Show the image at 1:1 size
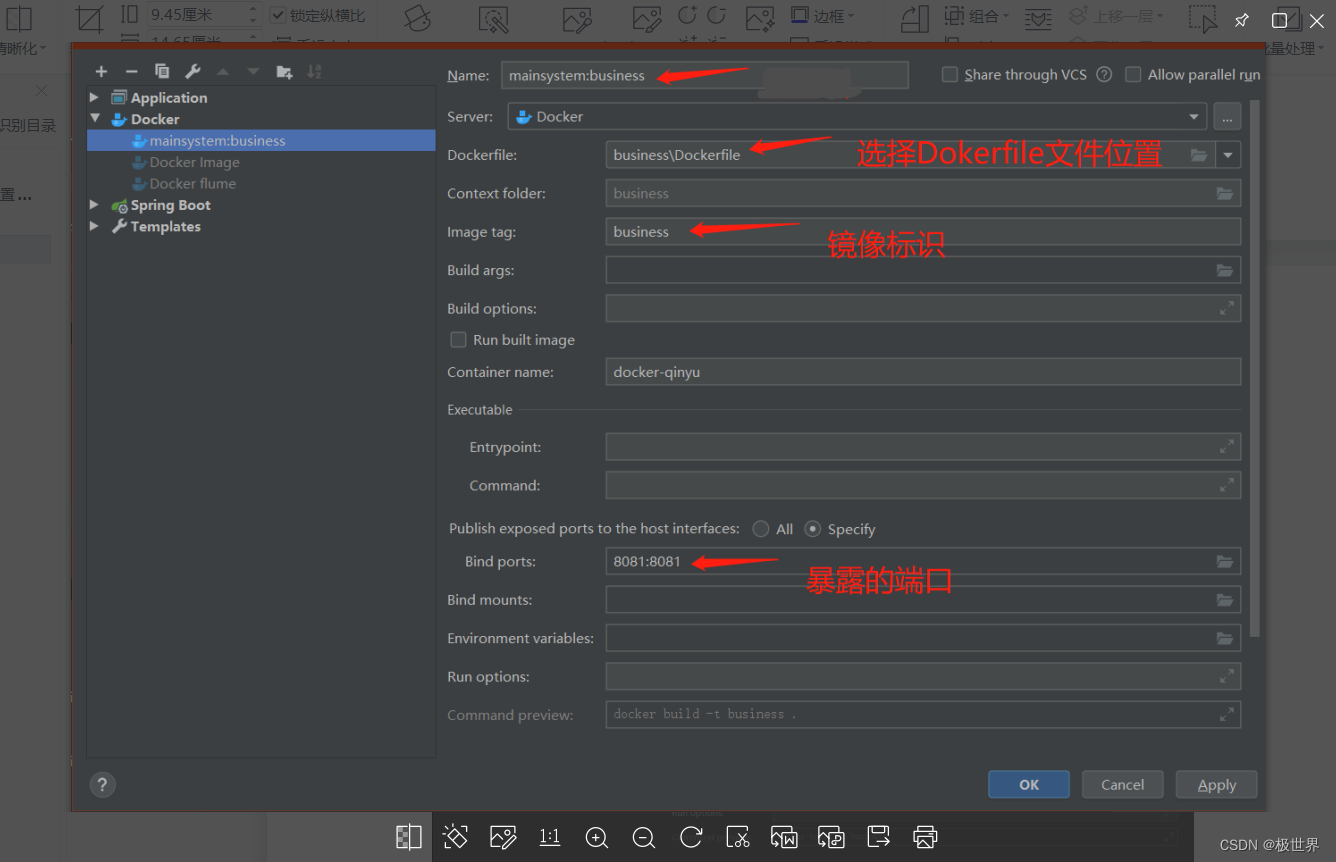Image resolution: width=1336 pixels, height=862 pixels. pyautogui.click(x=550, y=837)
